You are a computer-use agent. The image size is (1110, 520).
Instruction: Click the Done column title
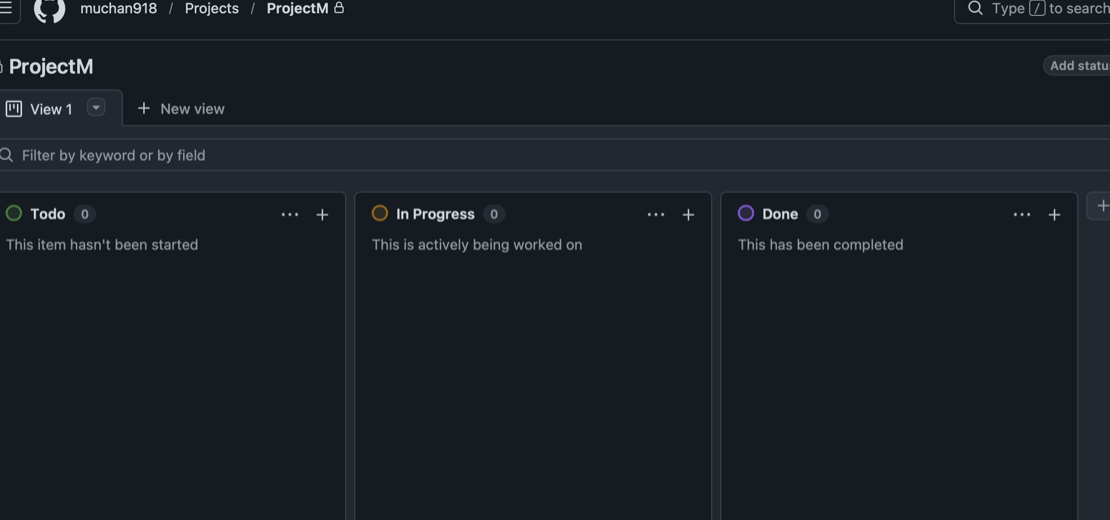click(780, 214)
